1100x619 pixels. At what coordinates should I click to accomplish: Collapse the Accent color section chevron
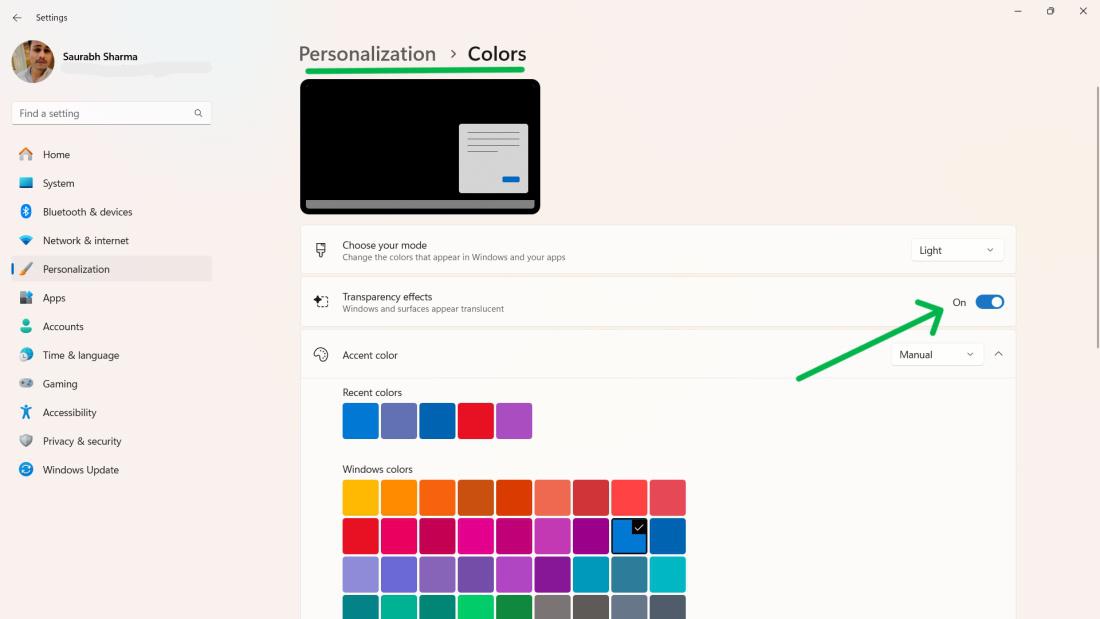coord(998,354)
